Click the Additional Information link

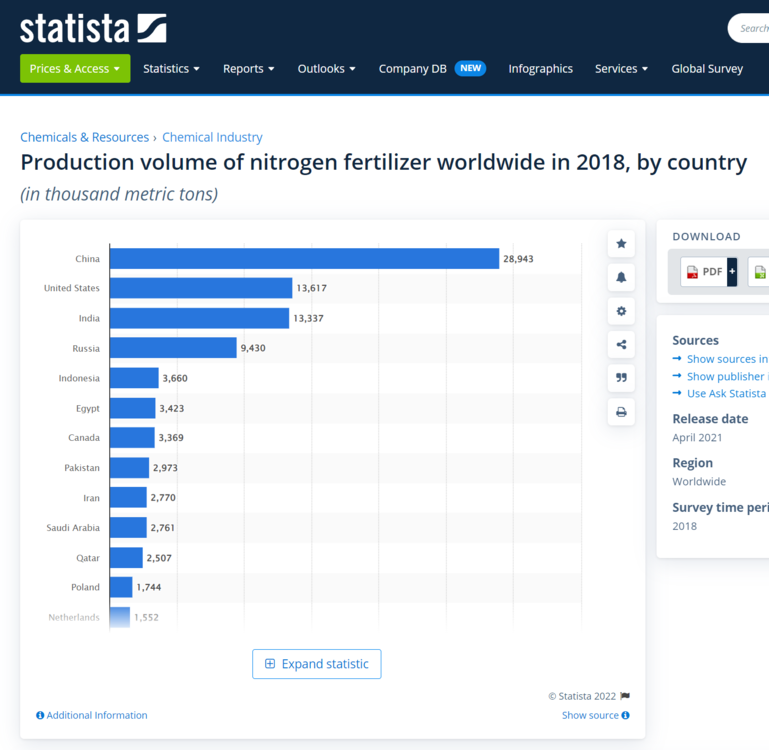point(92,715)
